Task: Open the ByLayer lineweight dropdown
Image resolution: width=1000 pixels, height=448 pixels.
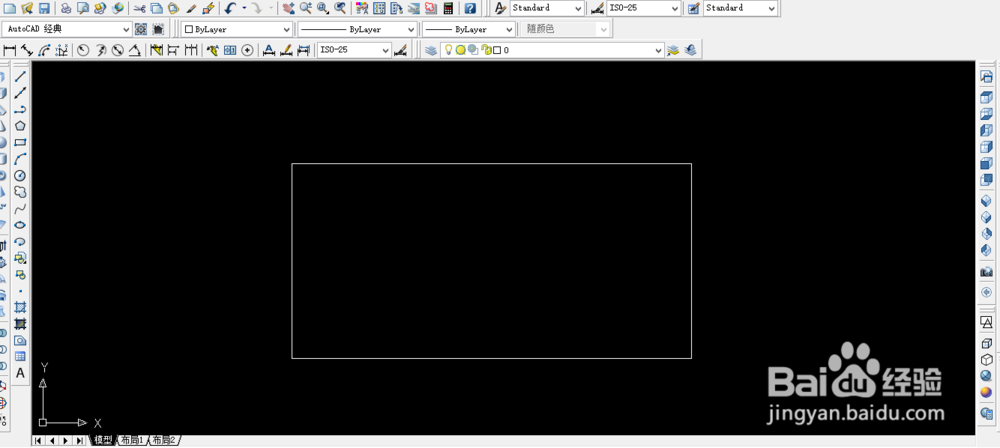Action: (x=468, y=29)
